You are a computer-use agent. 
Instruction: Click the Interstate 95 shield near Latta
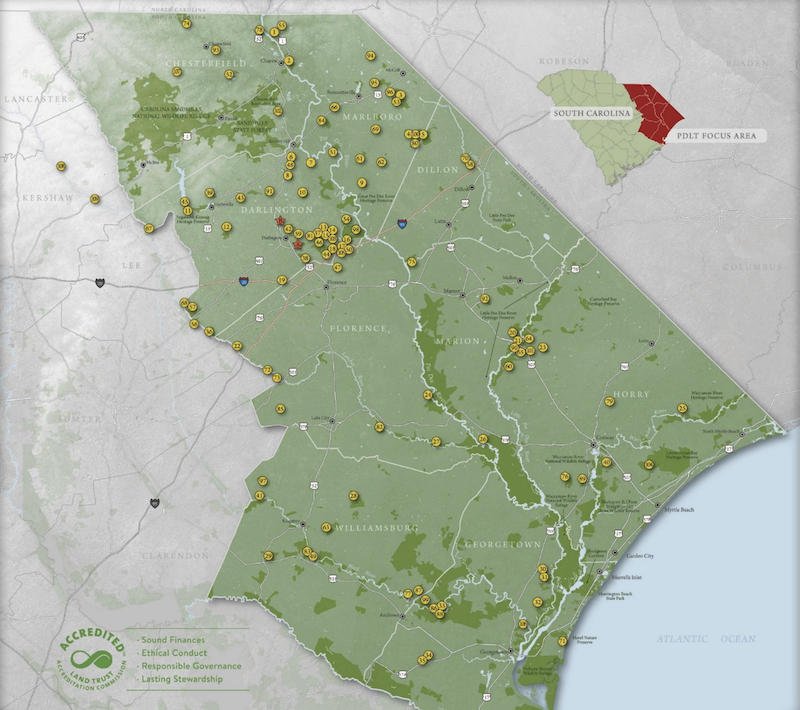[401, 225]
